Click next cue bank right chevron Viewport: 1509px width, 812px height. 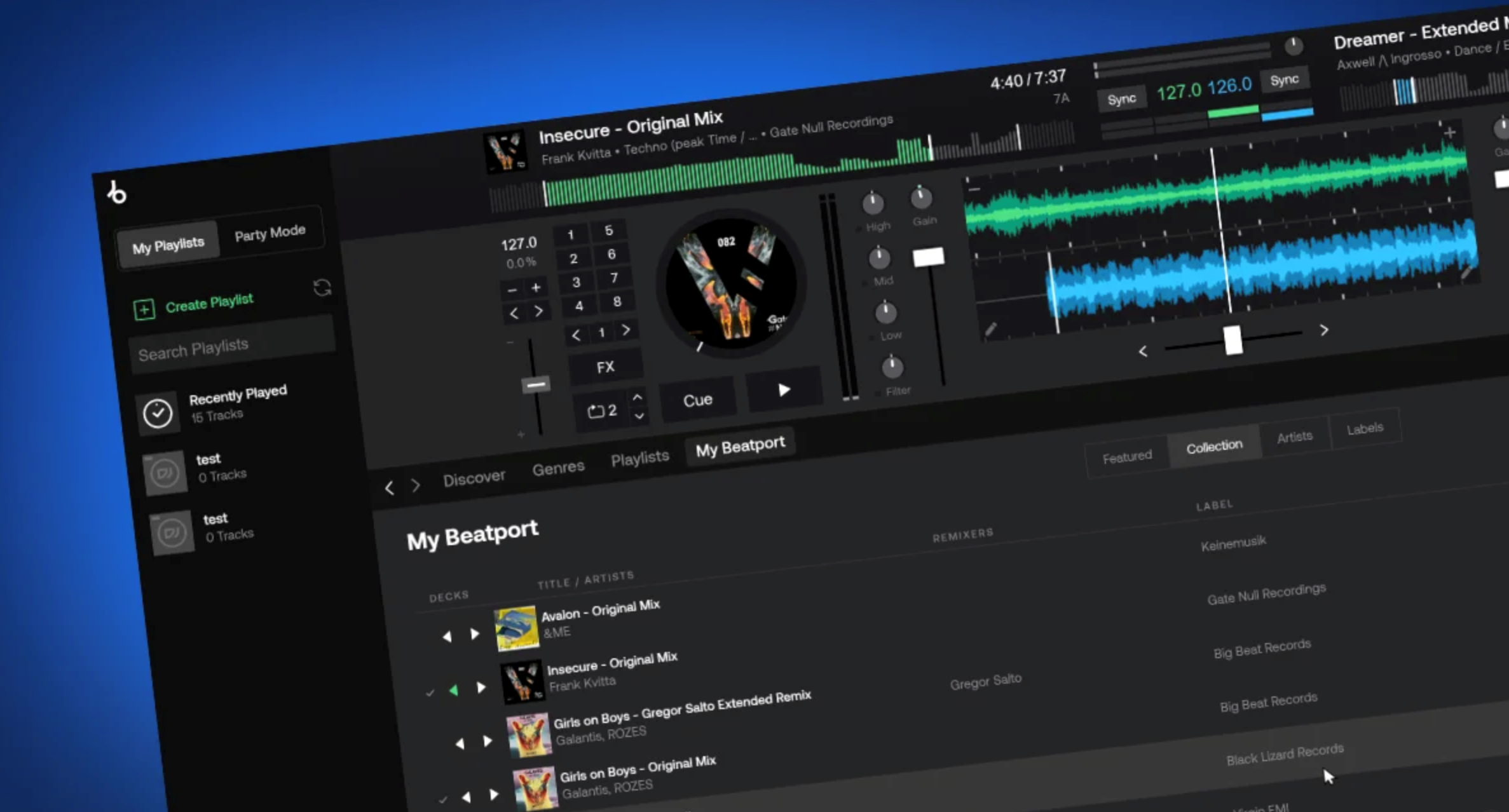click(x=625, y=330)
